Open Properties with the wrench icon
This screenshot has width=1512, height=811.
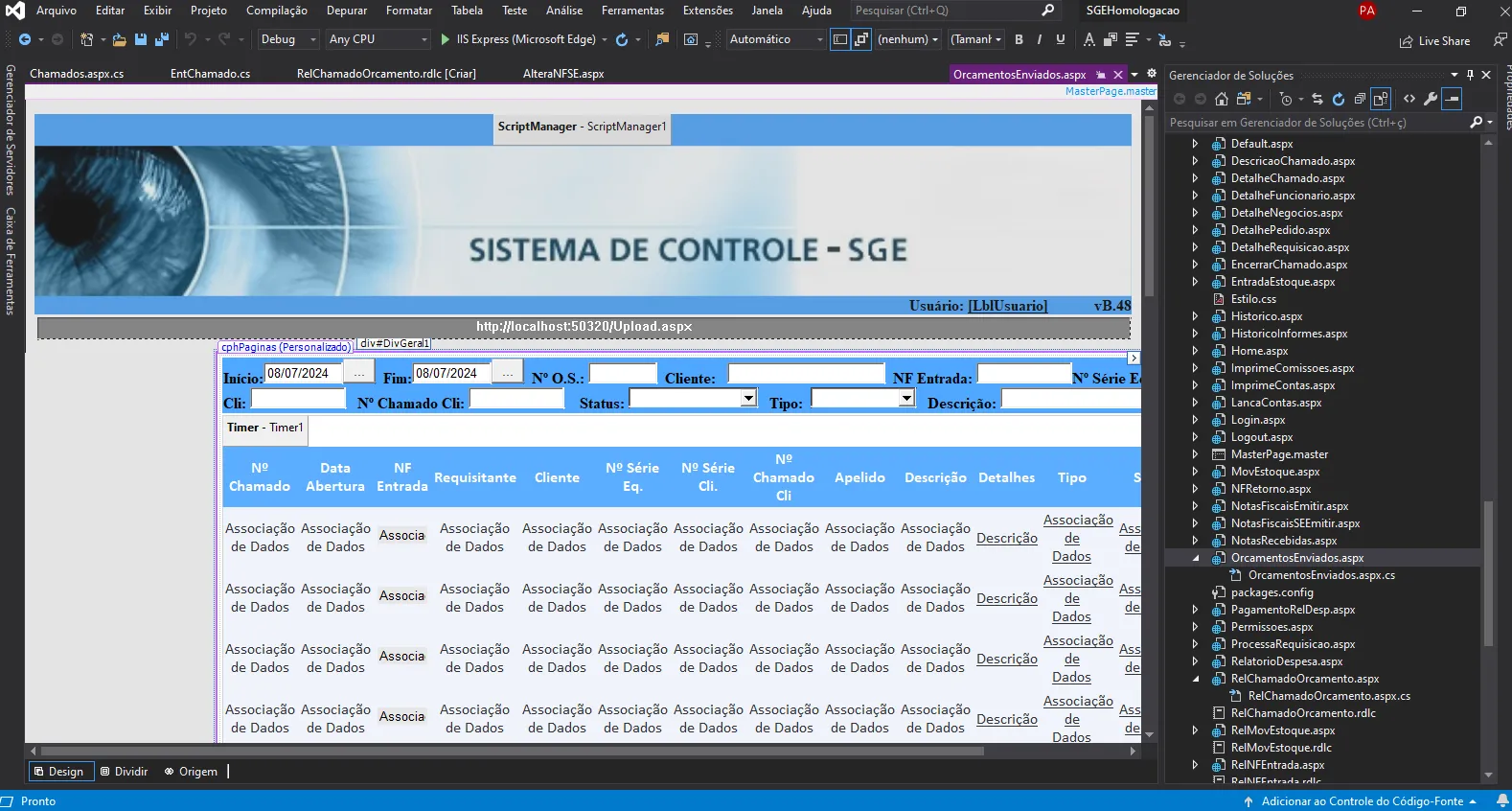(x=1431, y=99)
